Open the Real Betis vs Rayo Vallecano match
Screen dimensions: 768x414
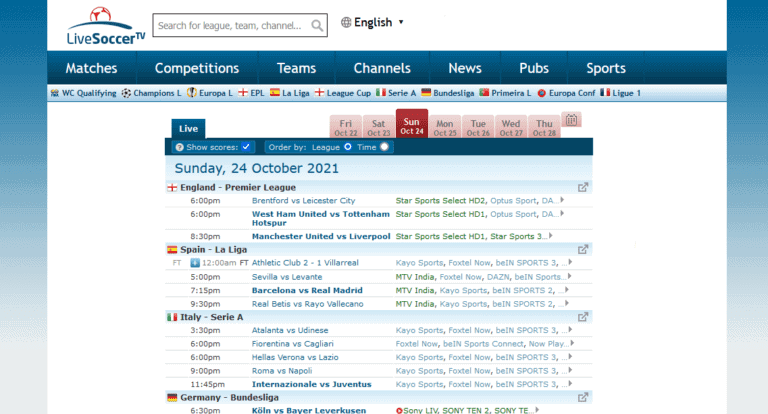tap(308, 304)
